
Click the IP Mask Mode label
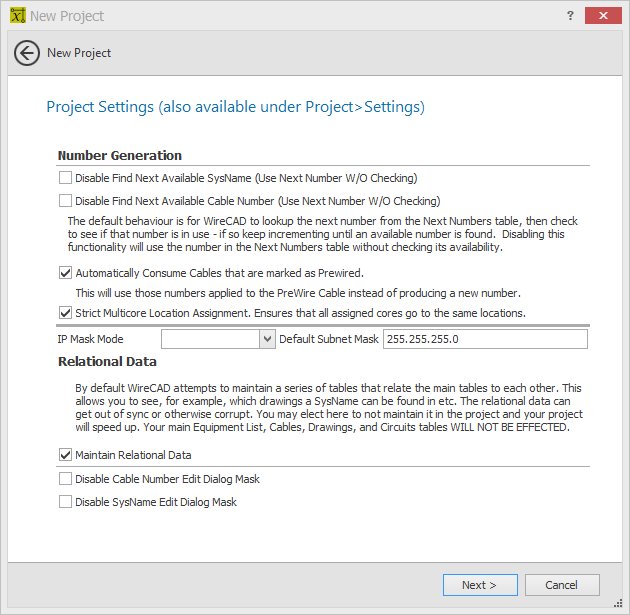coord(90,339)
